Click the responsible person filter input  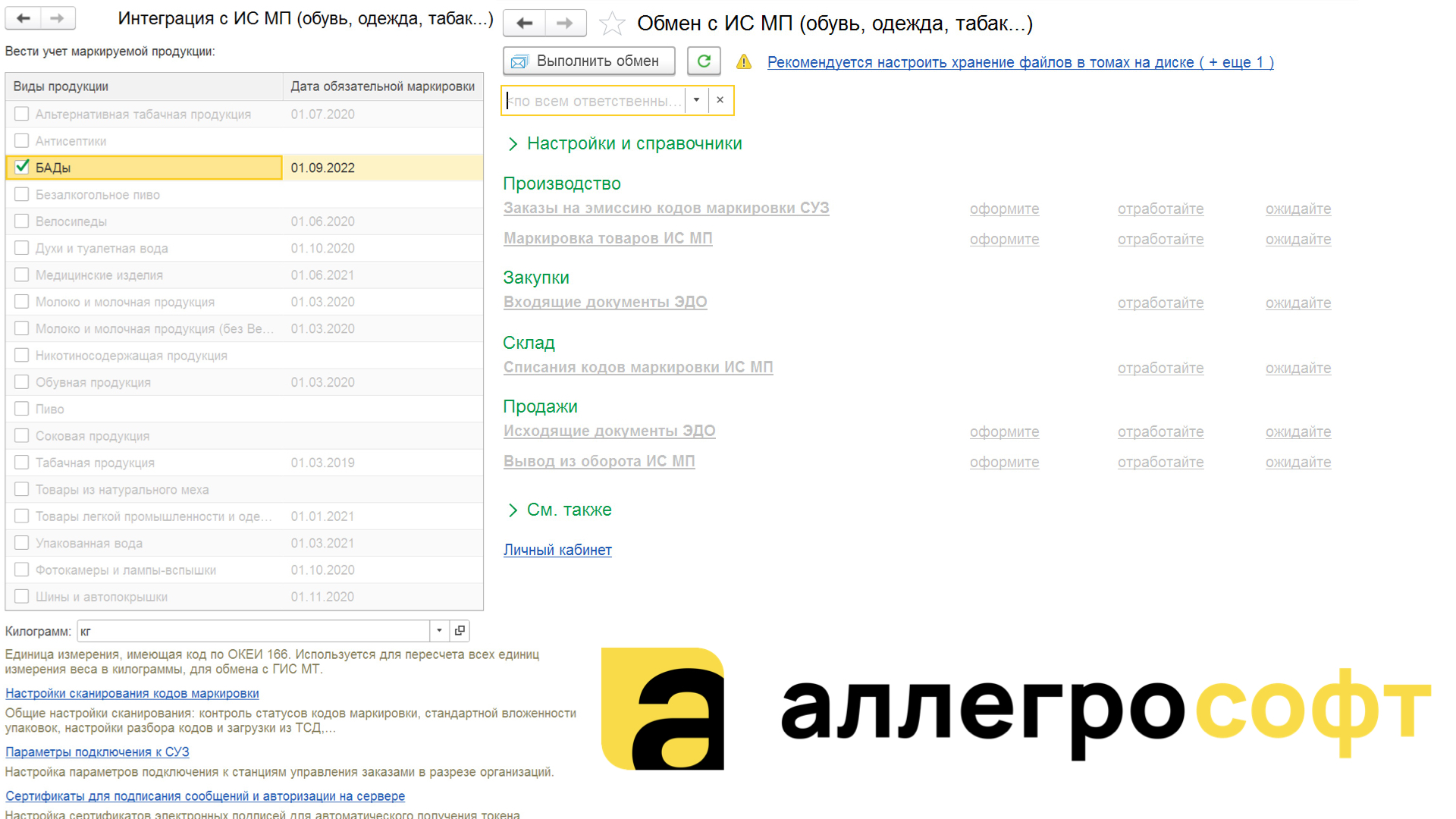click(595, 100)
